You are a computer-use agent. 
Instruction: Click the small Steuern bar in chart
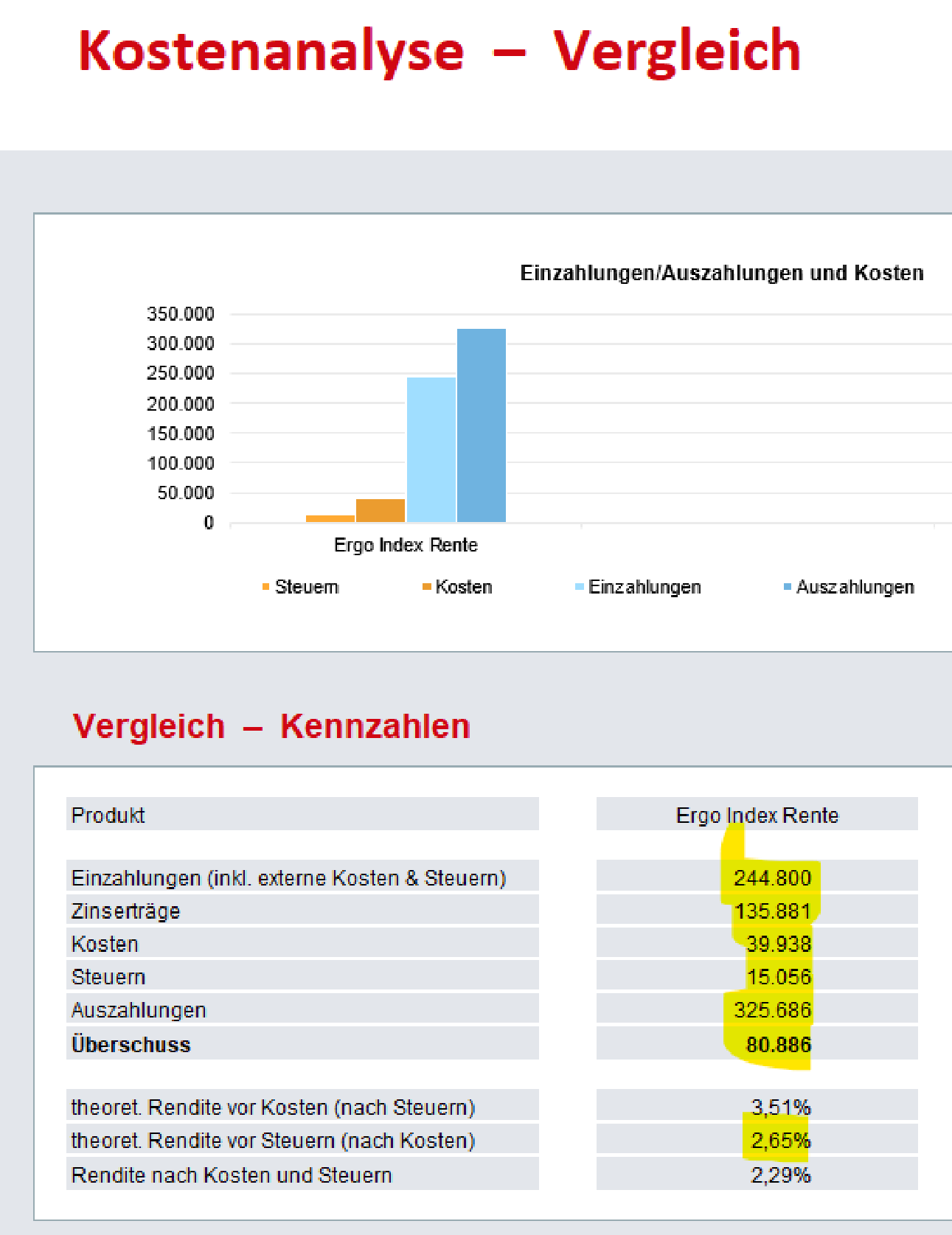click(330, 518)
